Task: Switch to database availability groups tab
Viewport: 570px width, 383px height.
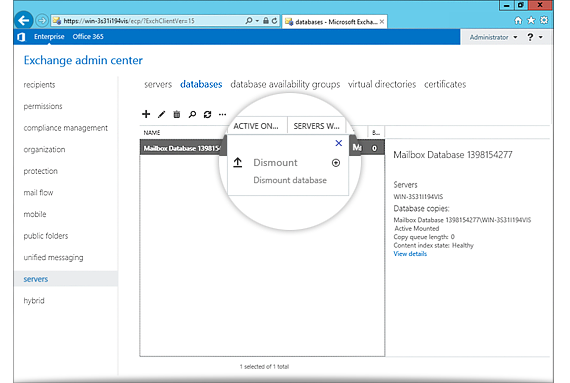Action: [x=285, y=84]
